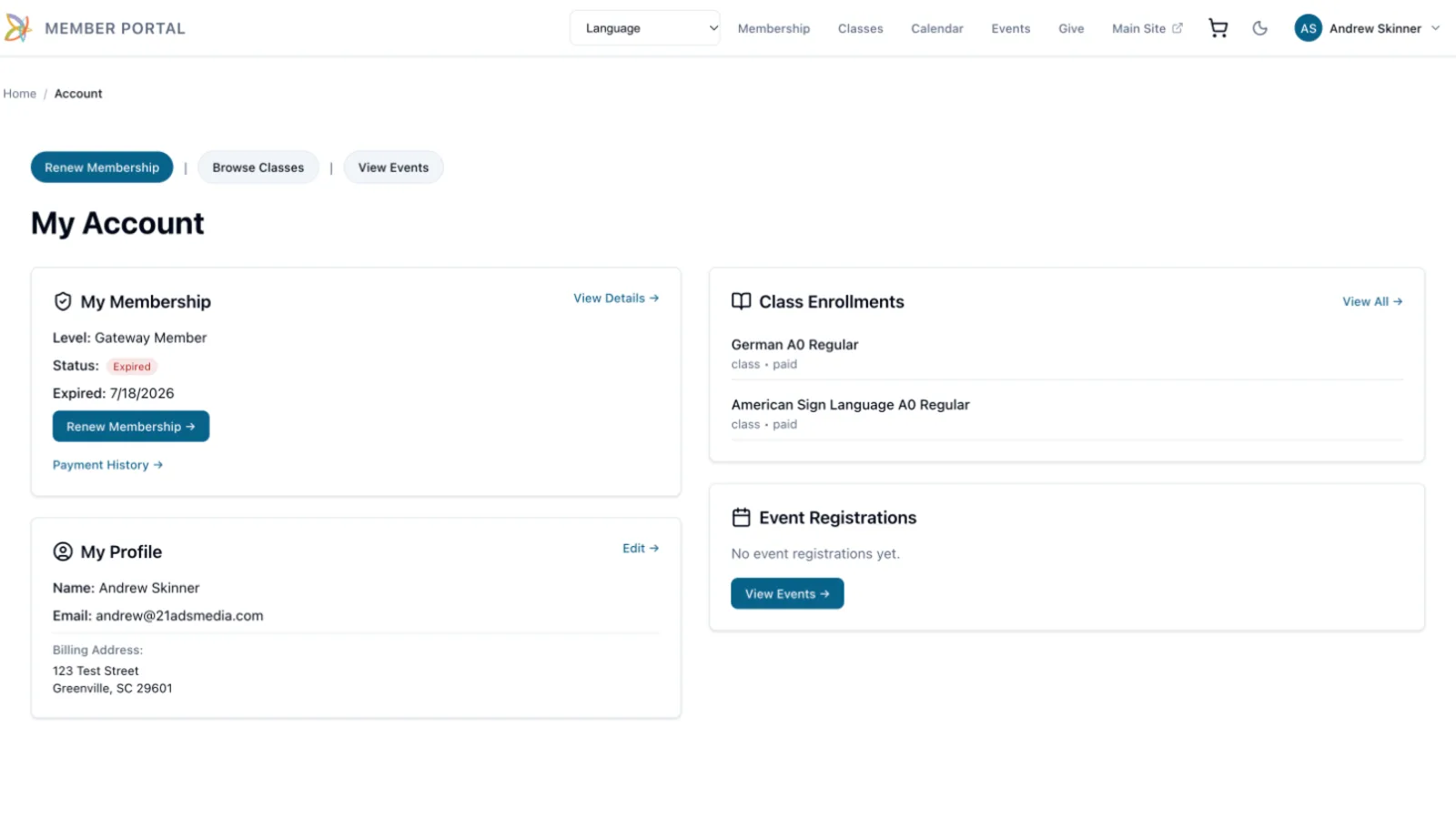Open Give in top navigation
Viewport: 1456px width, 819px height.
tap(1071, 28)
